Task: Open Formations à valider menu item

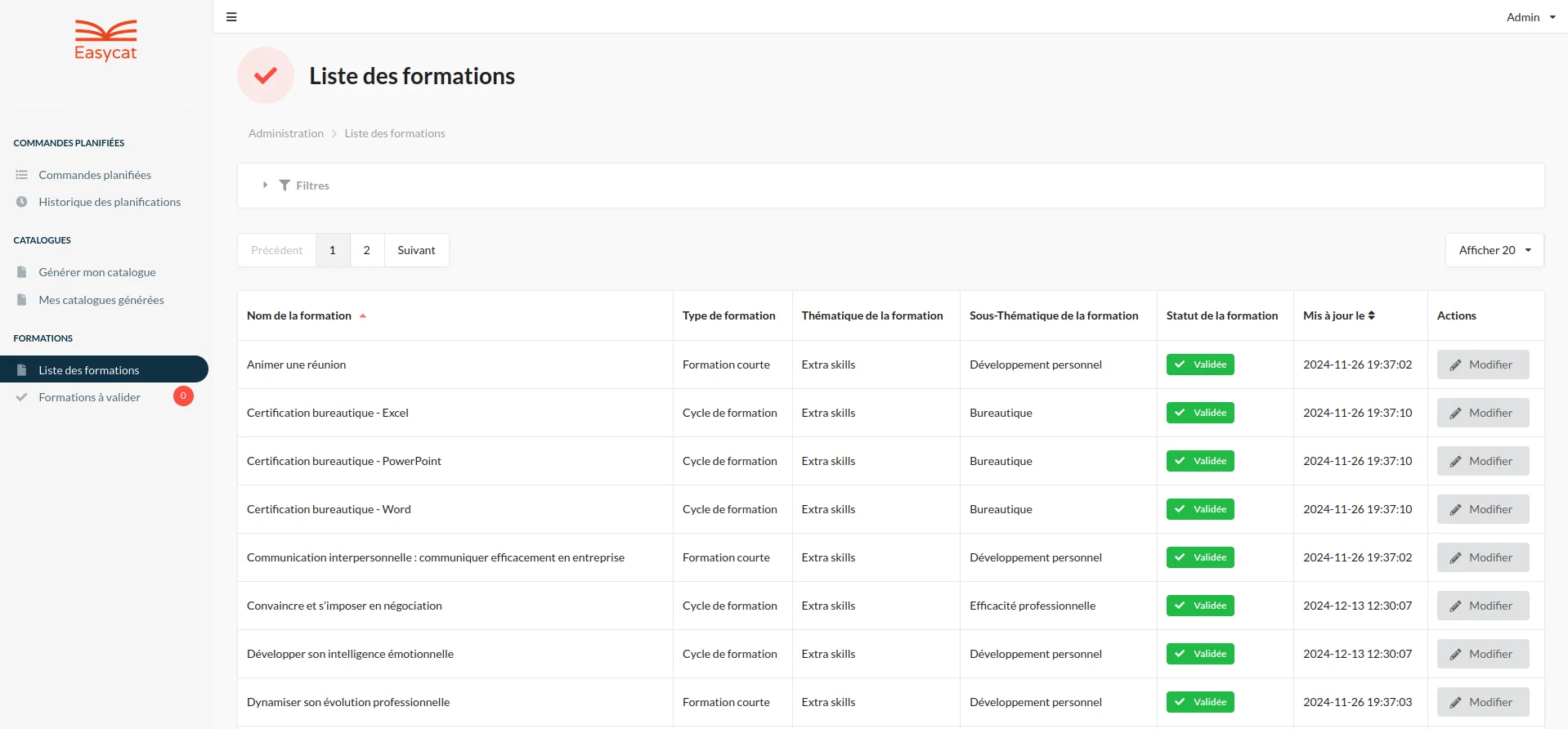Action: pos(90,397)
